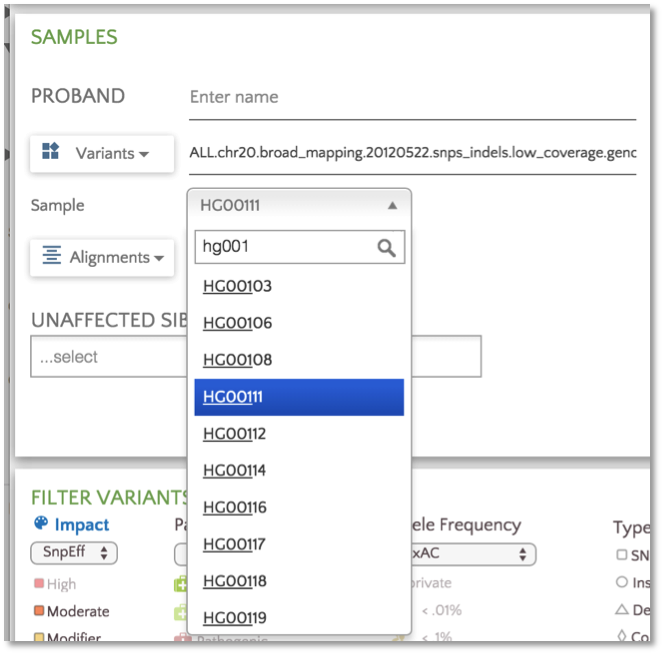Open the ExAC frequency source selector
The image size is (664, 655).
[x=473, y=554]
